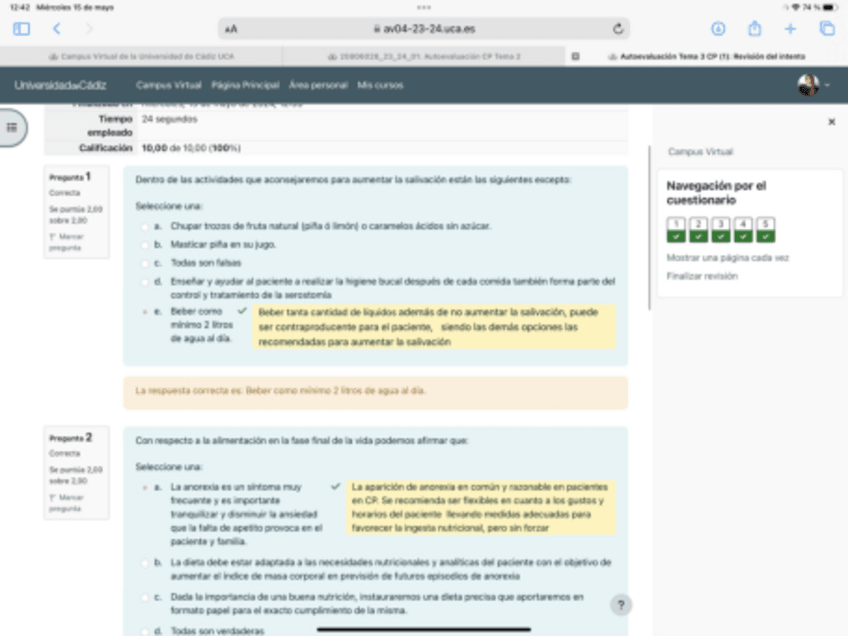The image size is (848, 636).
Task: Close the right drawer with the X
Action: (832, 122)
